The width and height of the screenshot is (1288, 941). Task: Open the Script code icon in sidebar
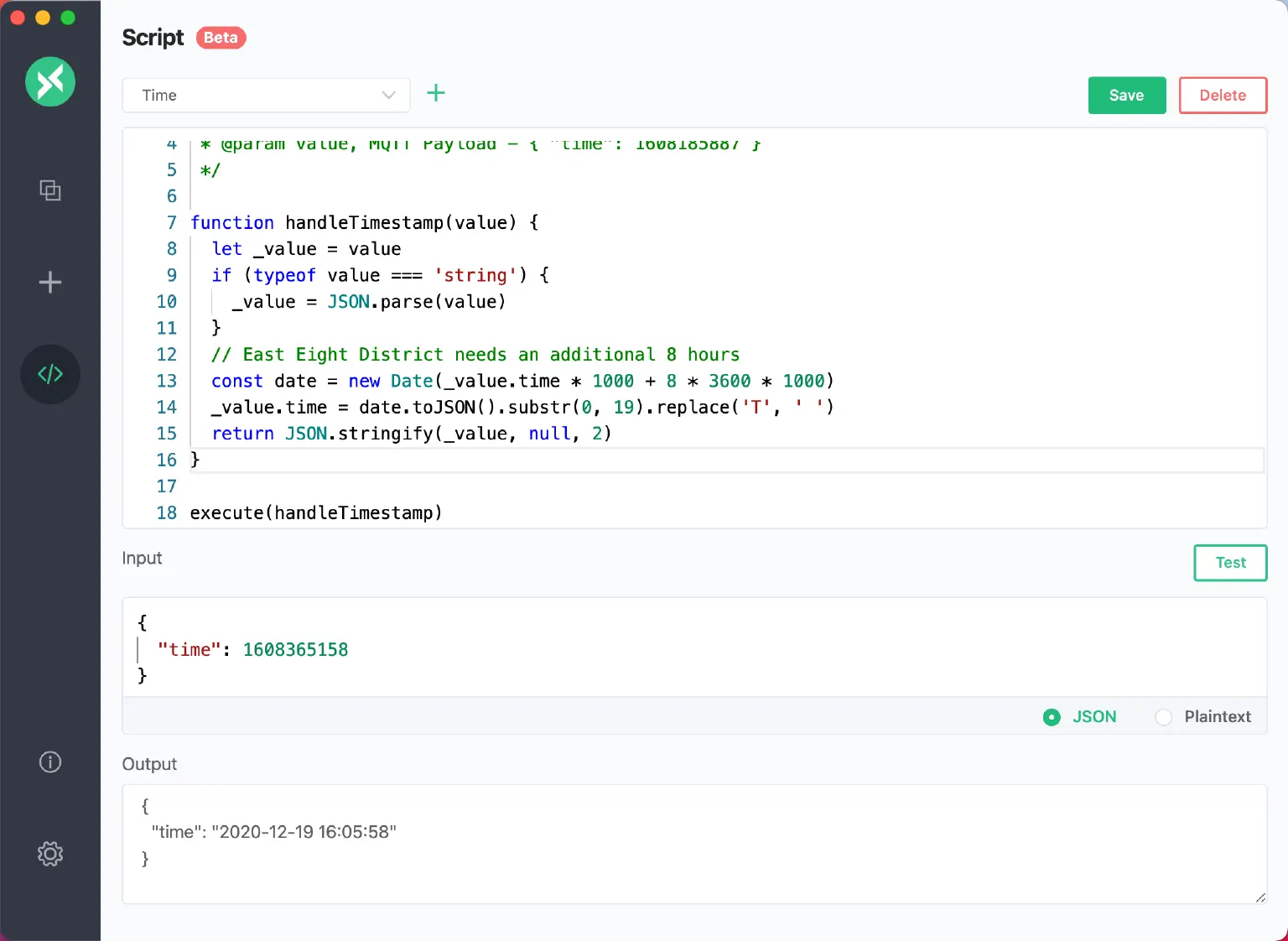click(50, 374)
